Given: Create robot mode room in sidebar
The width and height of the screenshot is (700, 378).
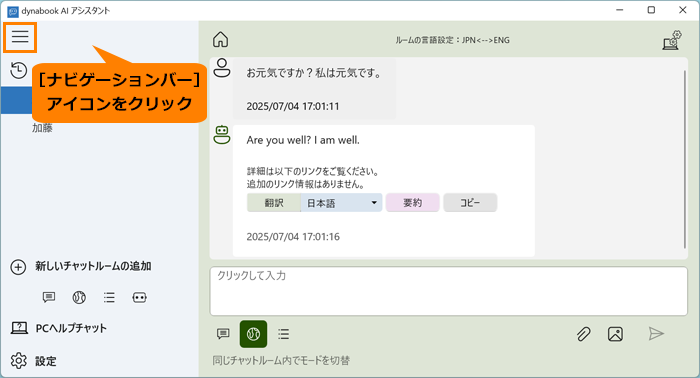Looking at the screenshot, I should point(139,297).
